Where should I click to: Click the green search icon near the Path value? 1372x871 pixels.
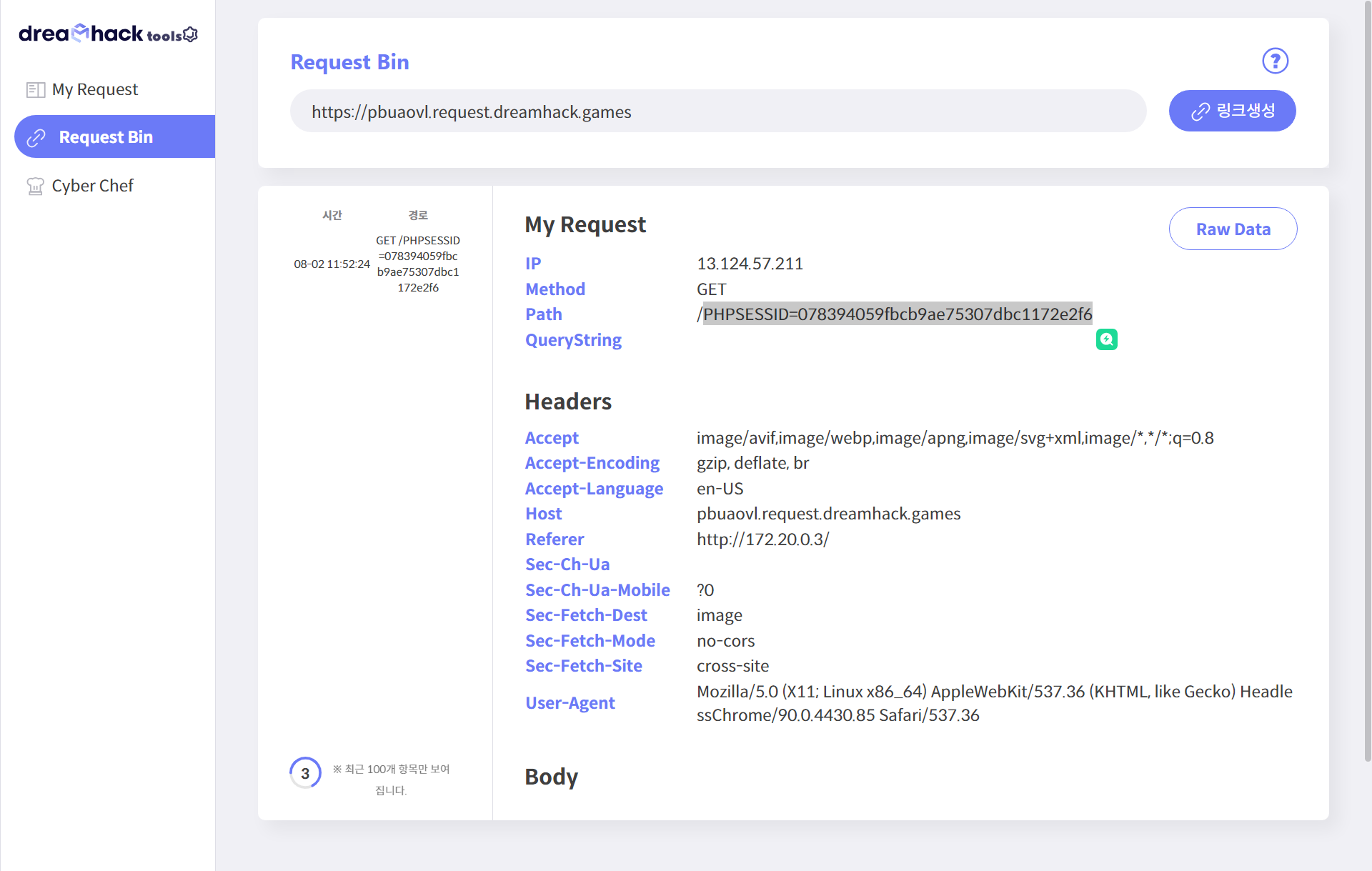tap(1106, 339)
